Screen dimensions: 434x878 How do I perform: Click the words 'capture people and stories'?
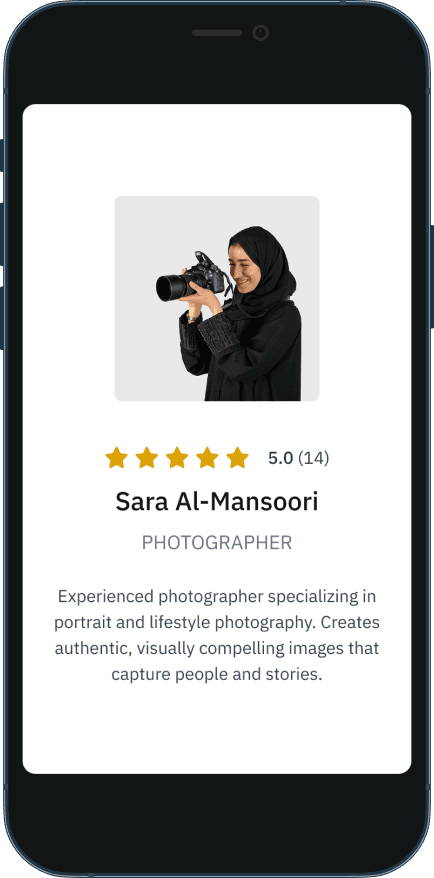click(x=216, y=674)
